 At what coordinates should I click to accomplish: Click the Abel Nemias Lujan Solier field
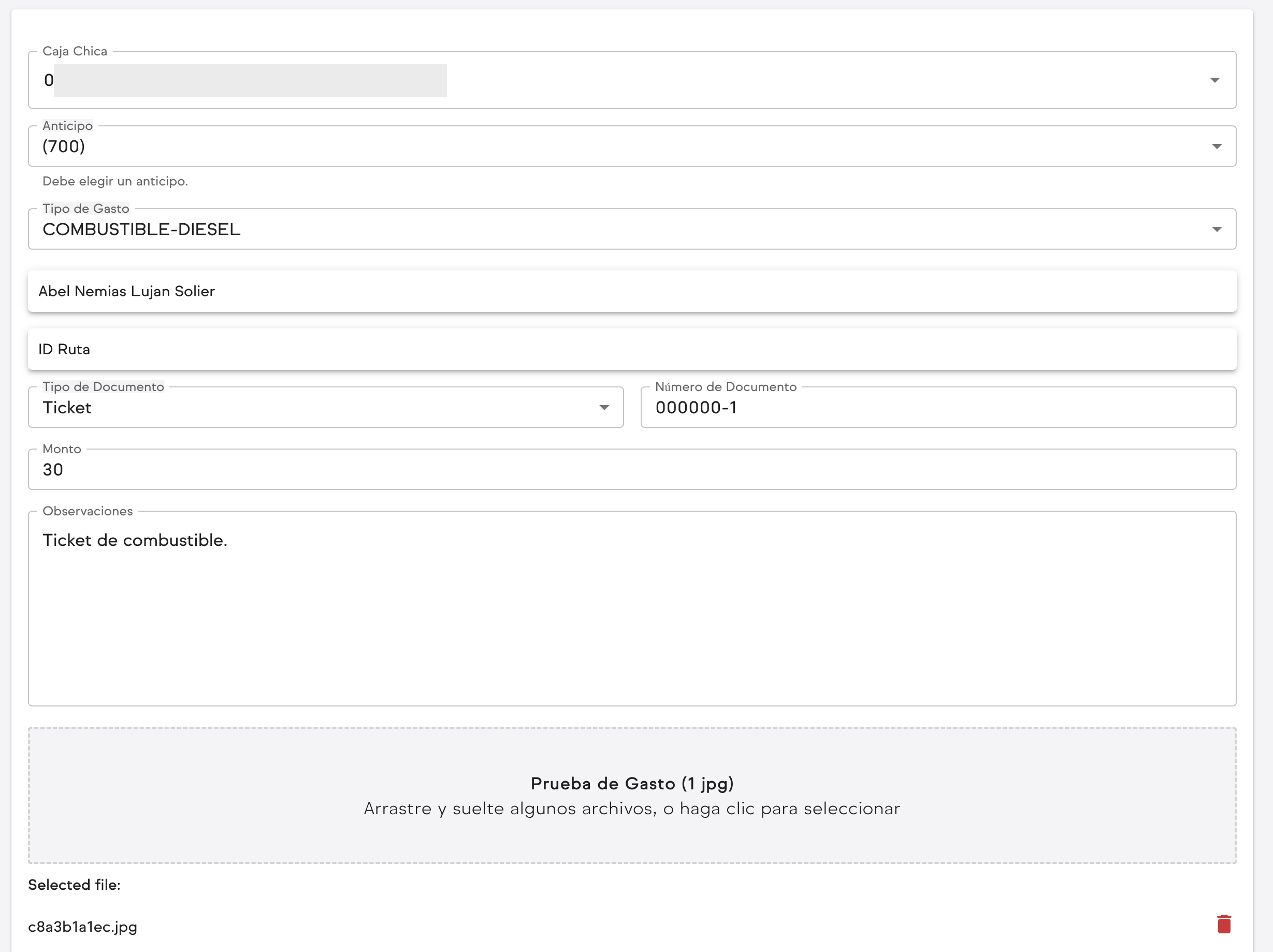(632, 291)
